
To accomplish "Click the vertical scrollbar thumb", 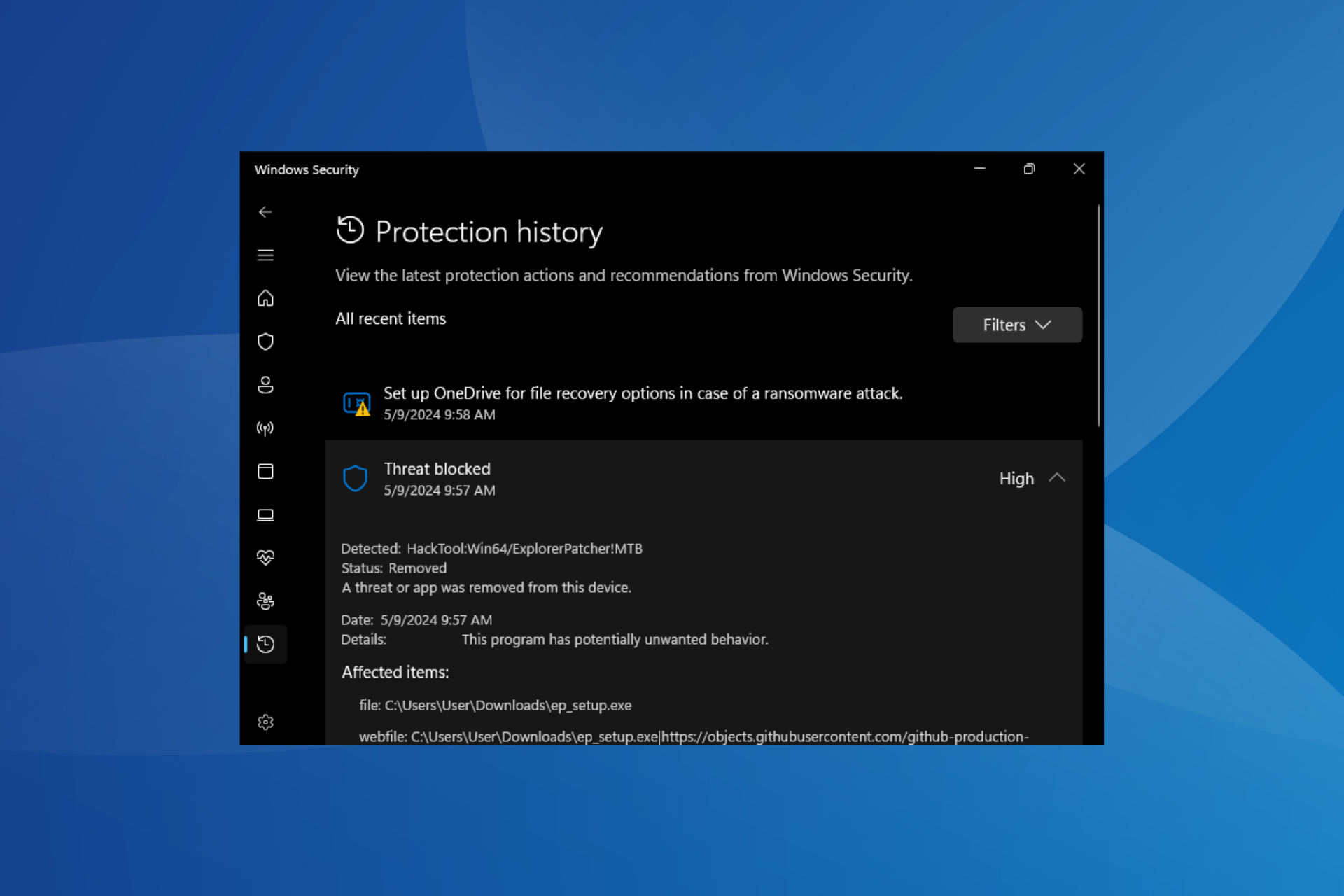I will tap(1098, 315).
